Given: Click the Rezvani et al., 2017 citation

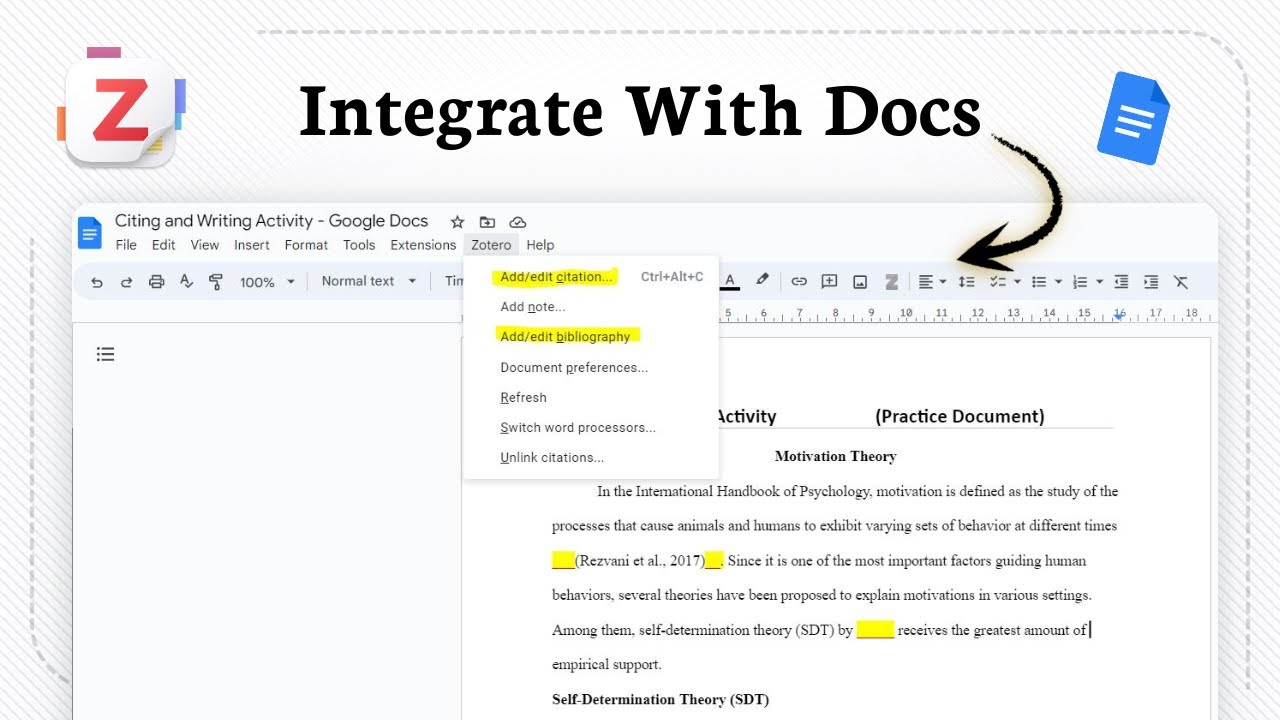Looking at the screenshot, I should (639, 561).
